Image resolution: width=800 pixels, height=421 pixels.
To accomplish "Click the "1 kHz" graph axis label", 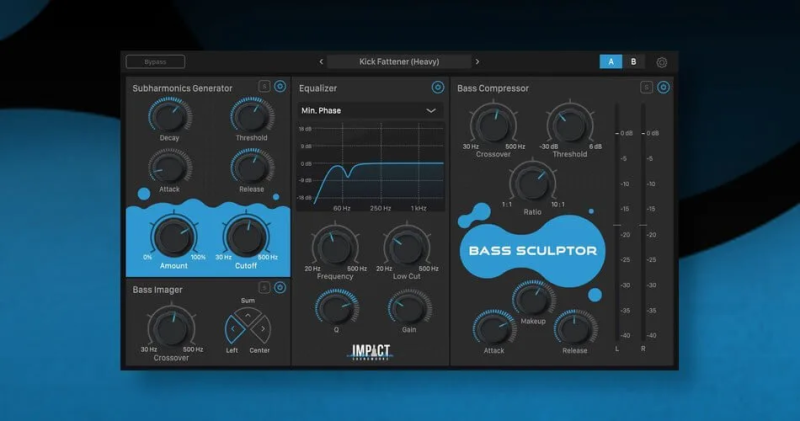I will coord(419,208).
